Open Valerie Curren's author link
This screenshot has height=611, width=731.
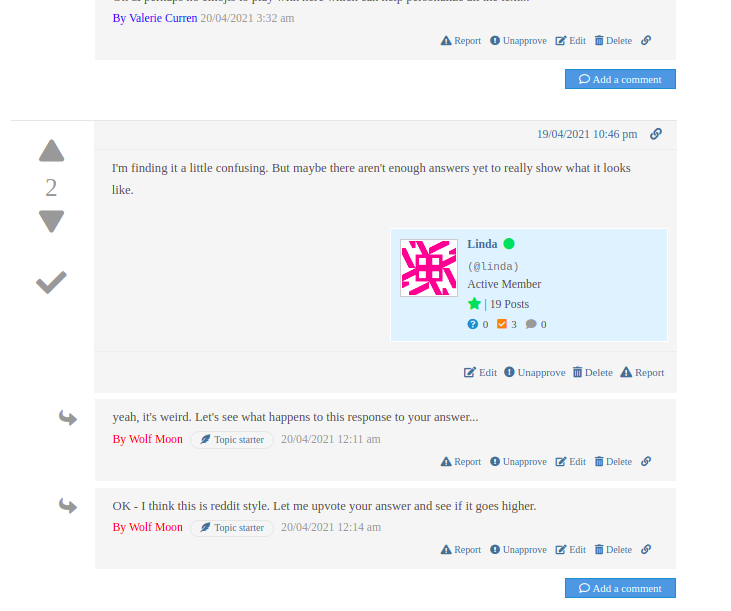pyautogui.click(x=155, y=18)
